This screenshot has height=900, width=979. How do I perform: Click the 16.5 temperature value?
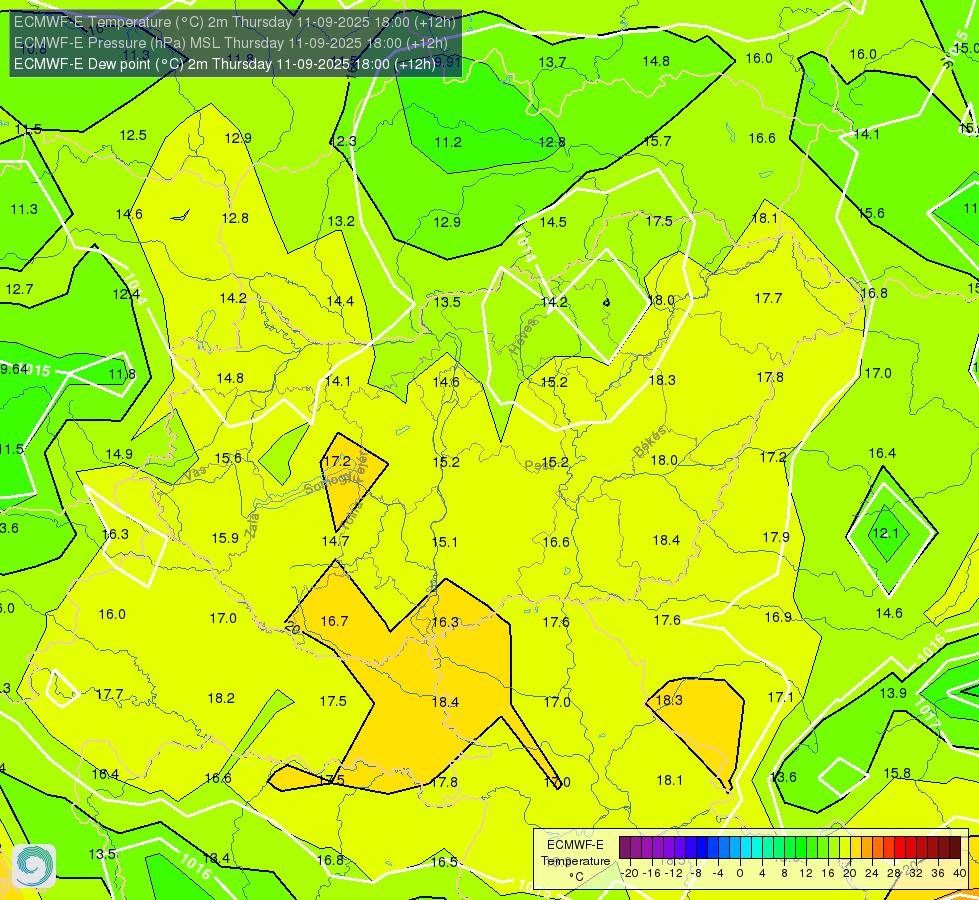(x=444, y=862)
